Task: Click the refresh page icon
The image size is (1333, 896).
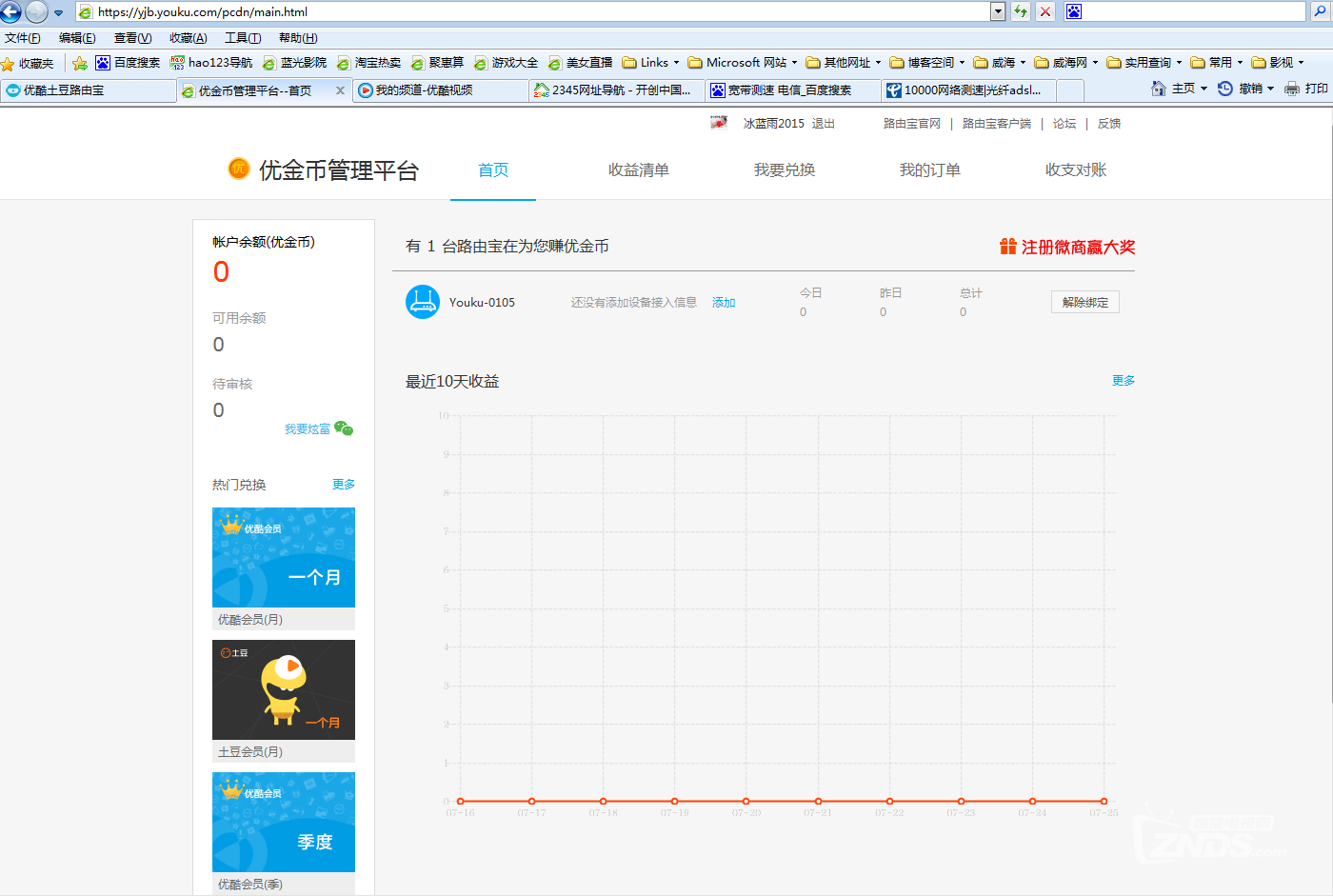Action: (1021, 11)
